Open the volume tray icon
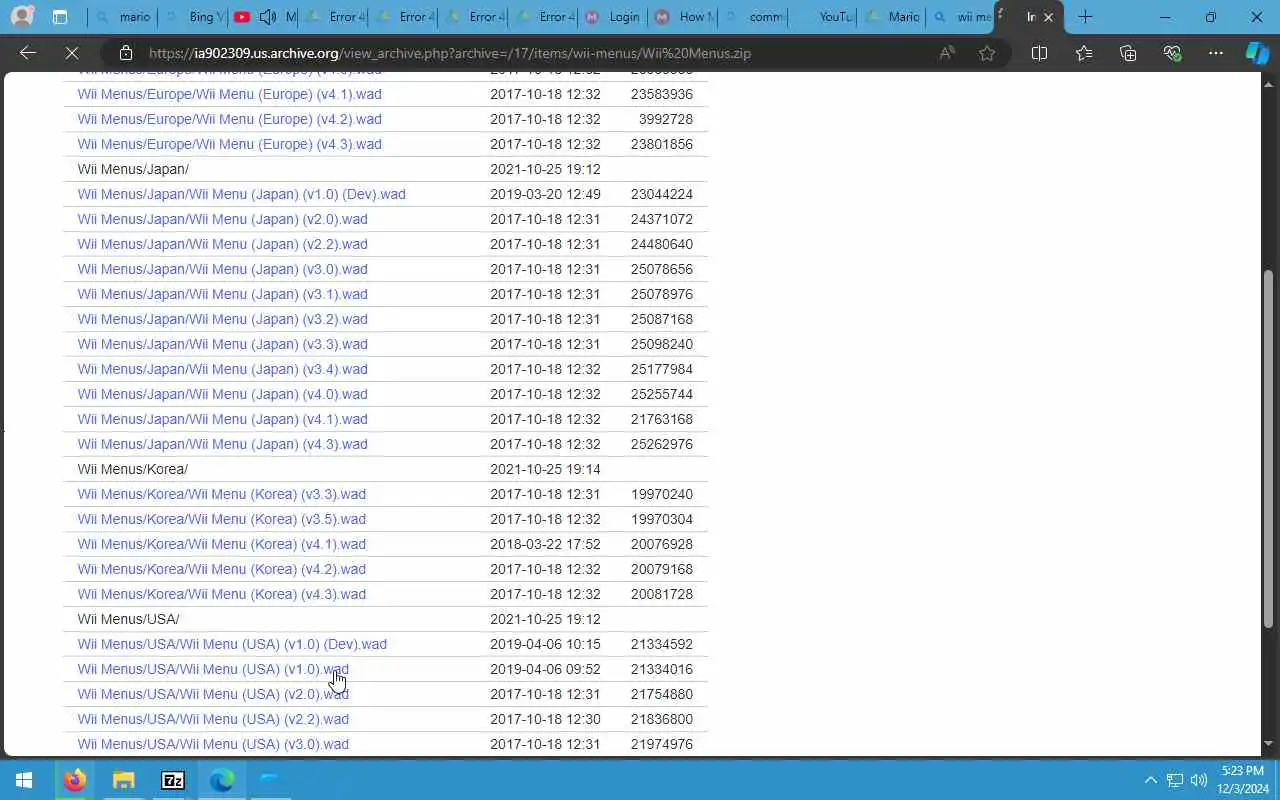 click(x=1199, y=780)
